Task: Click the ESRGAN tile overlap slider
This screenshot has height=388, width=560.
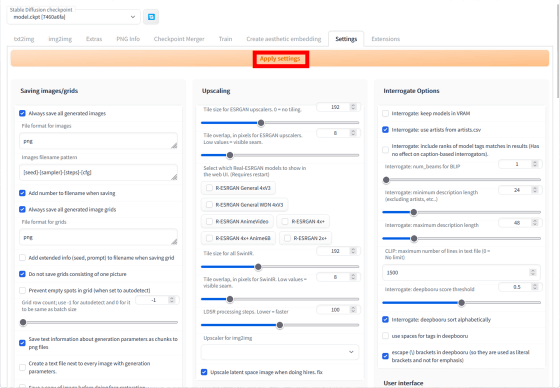Action: point(280,155)
